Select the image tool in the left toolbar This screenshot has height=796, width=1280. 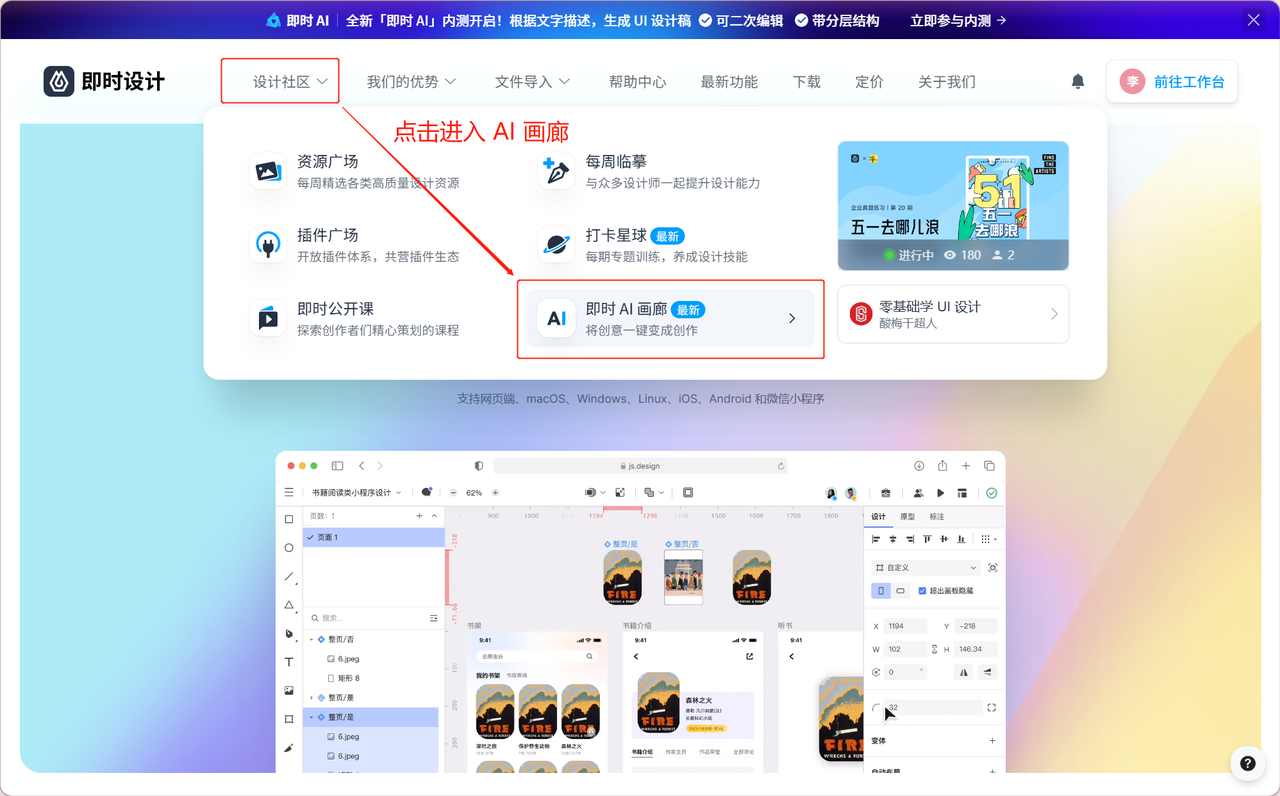289,690
